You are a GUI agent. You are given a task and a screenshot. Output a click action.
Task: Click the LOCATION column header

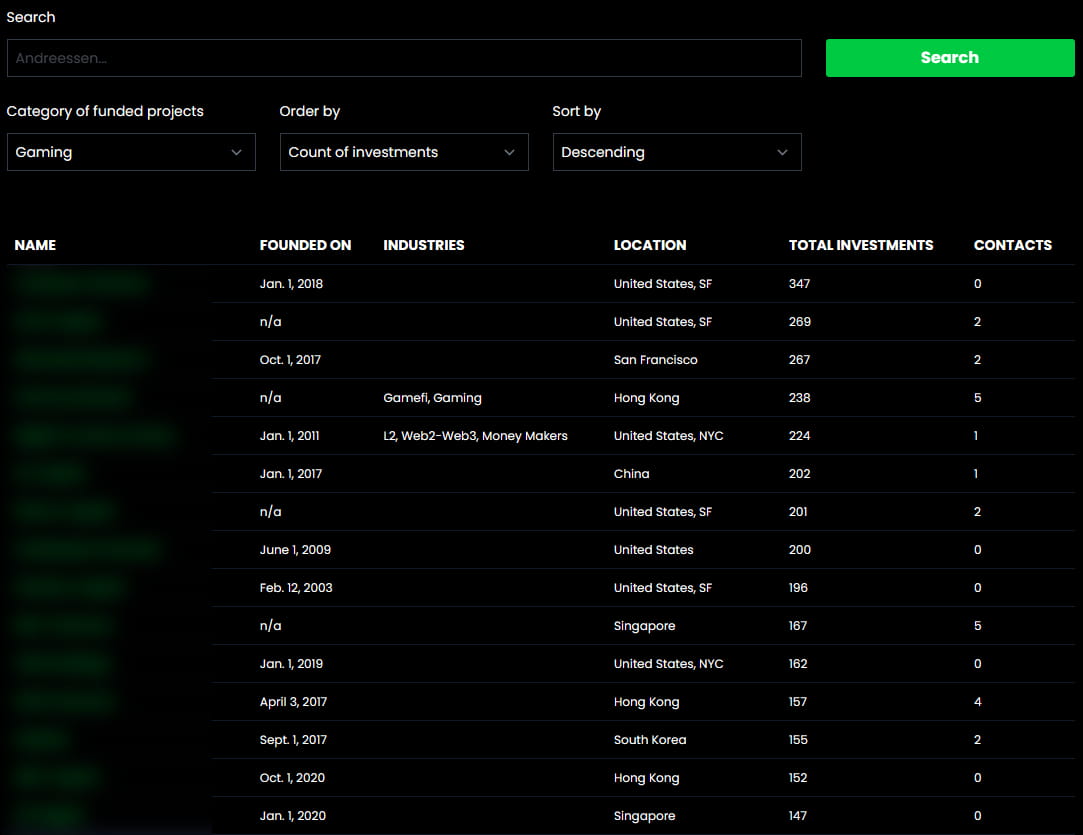click(650, 245)
